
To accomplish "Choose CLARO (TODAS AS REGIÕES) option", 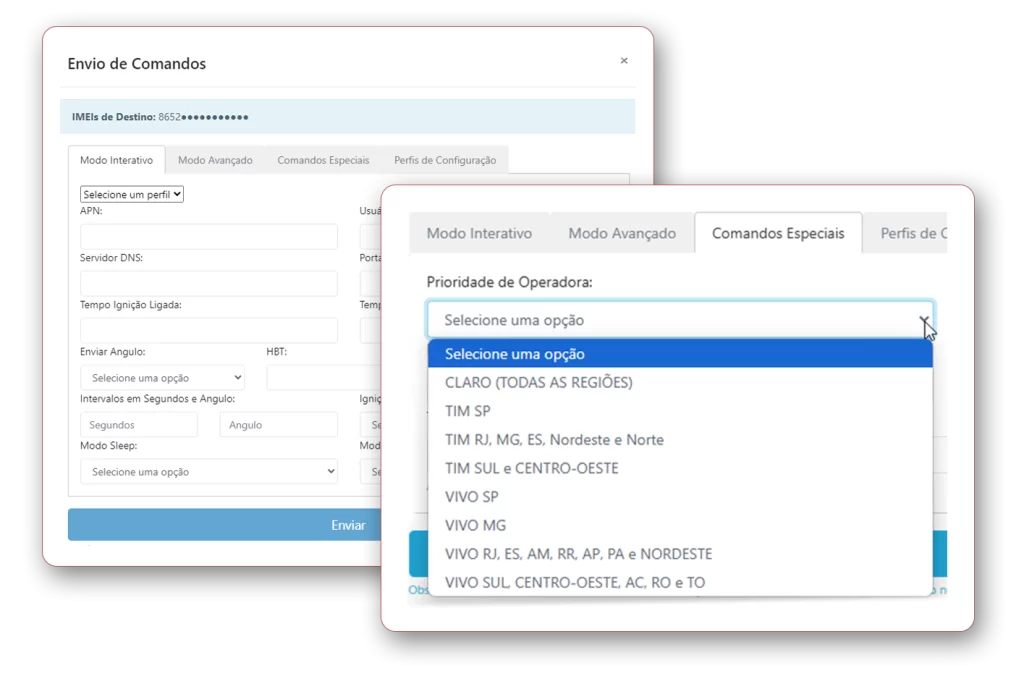I will pyautogui.click(x=538, y=383).
